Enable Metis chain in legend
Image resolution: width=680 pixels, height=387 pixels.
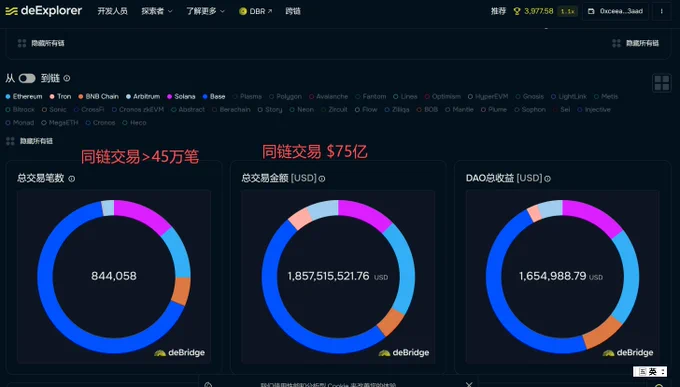point(606,96)
